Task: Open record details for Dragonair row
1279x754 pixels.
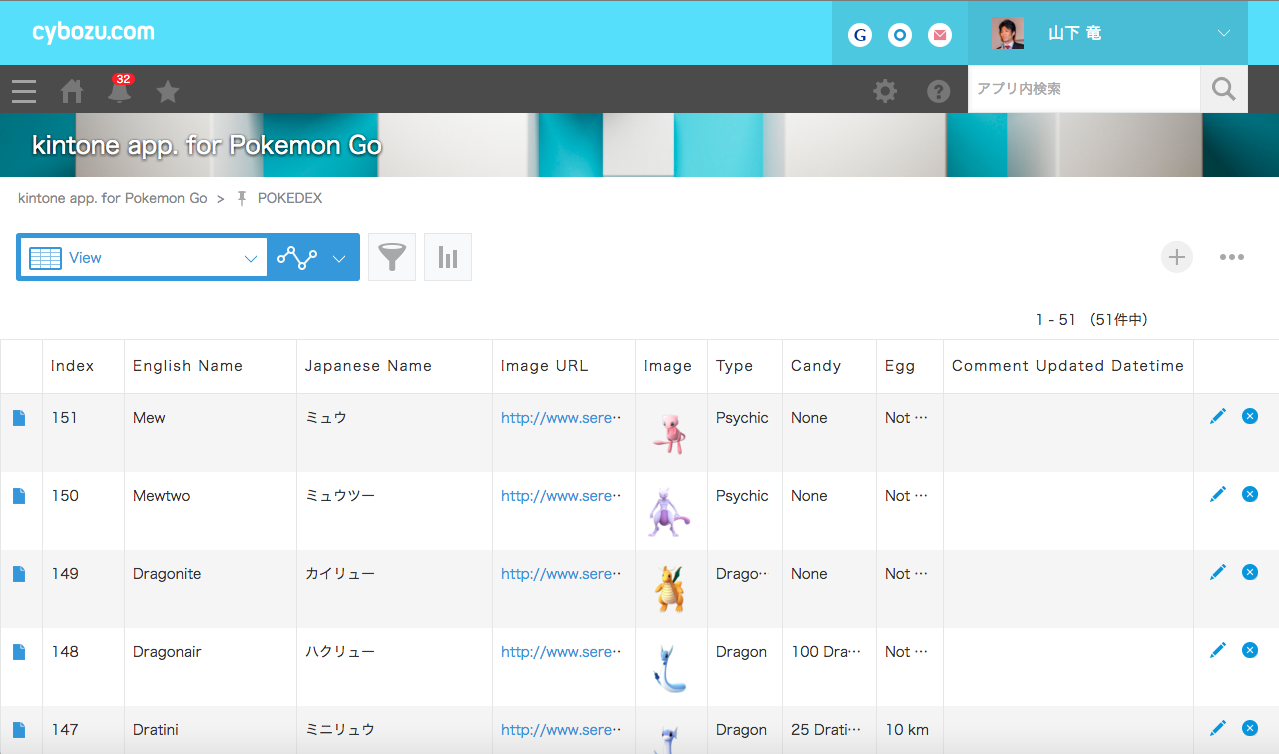Action: (x=19, y=652)
